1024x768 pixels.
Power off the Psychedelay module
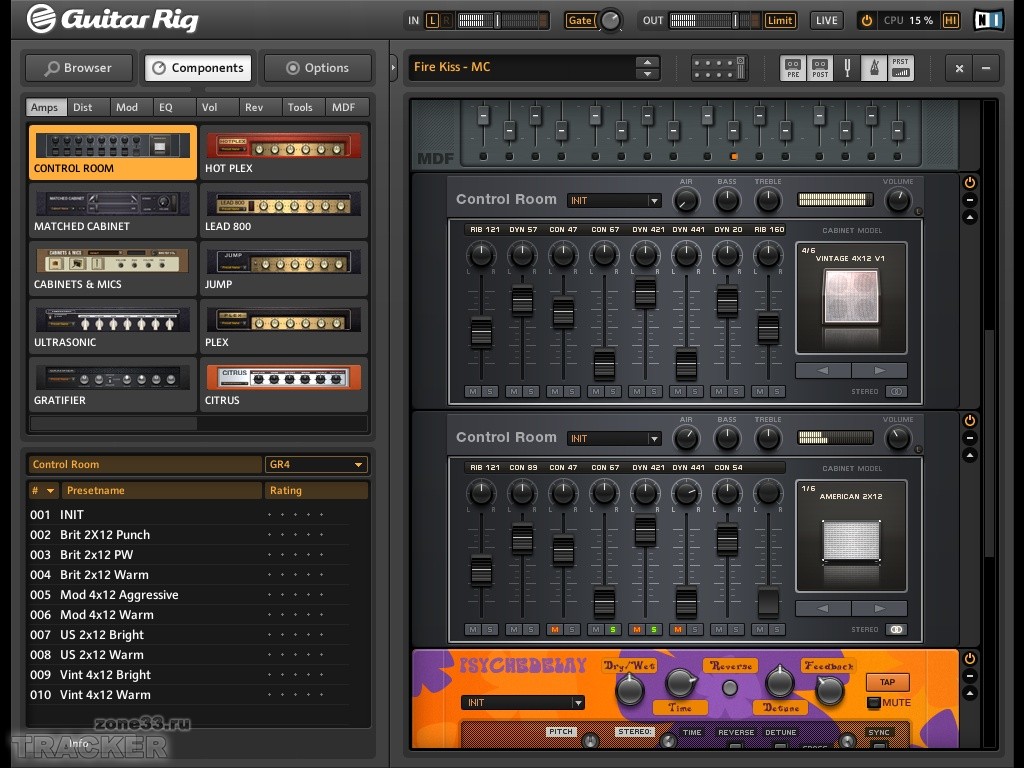(x=970, y=658)
